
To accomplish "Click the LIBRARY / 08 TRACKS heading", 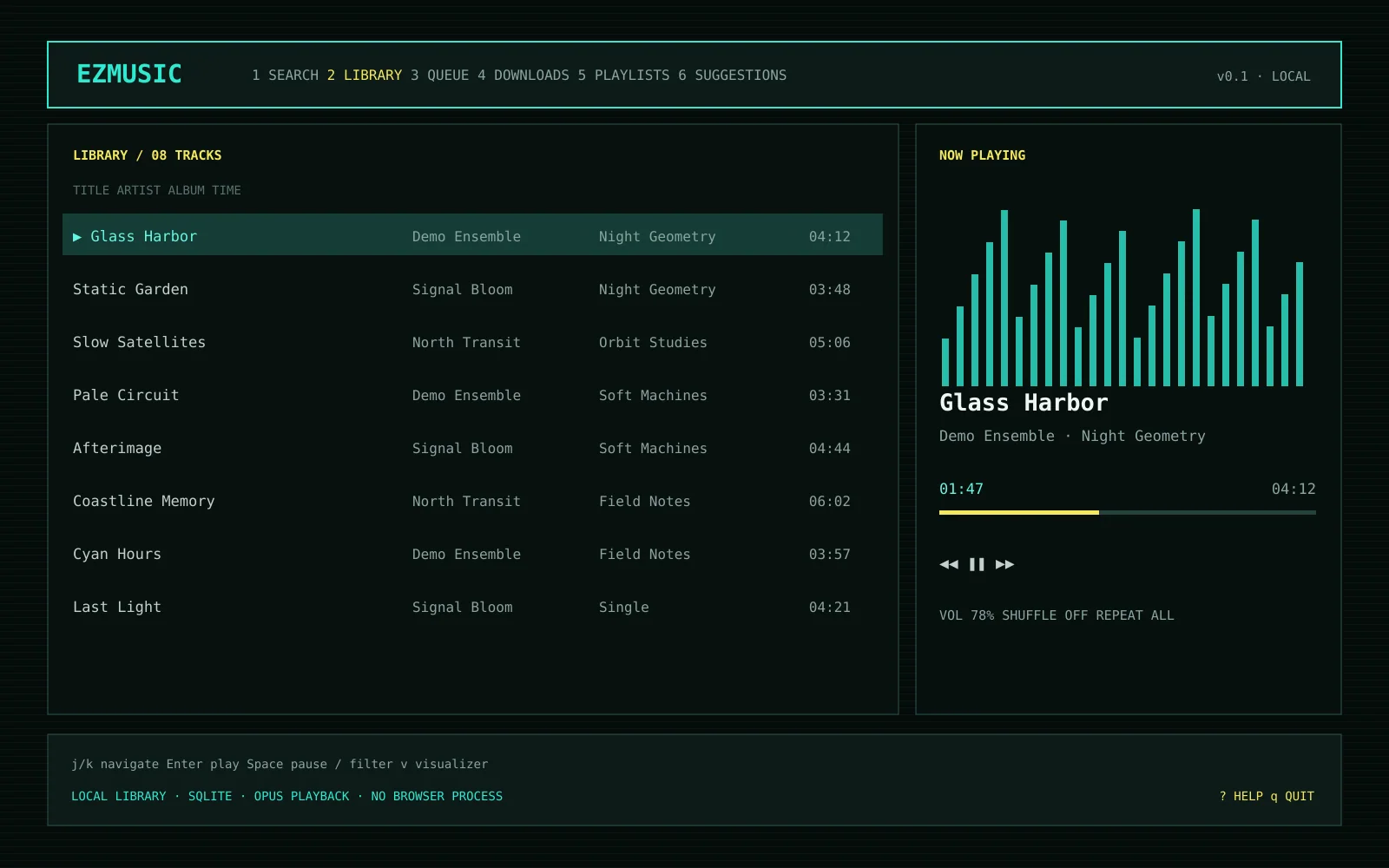I will pos(148,155).
